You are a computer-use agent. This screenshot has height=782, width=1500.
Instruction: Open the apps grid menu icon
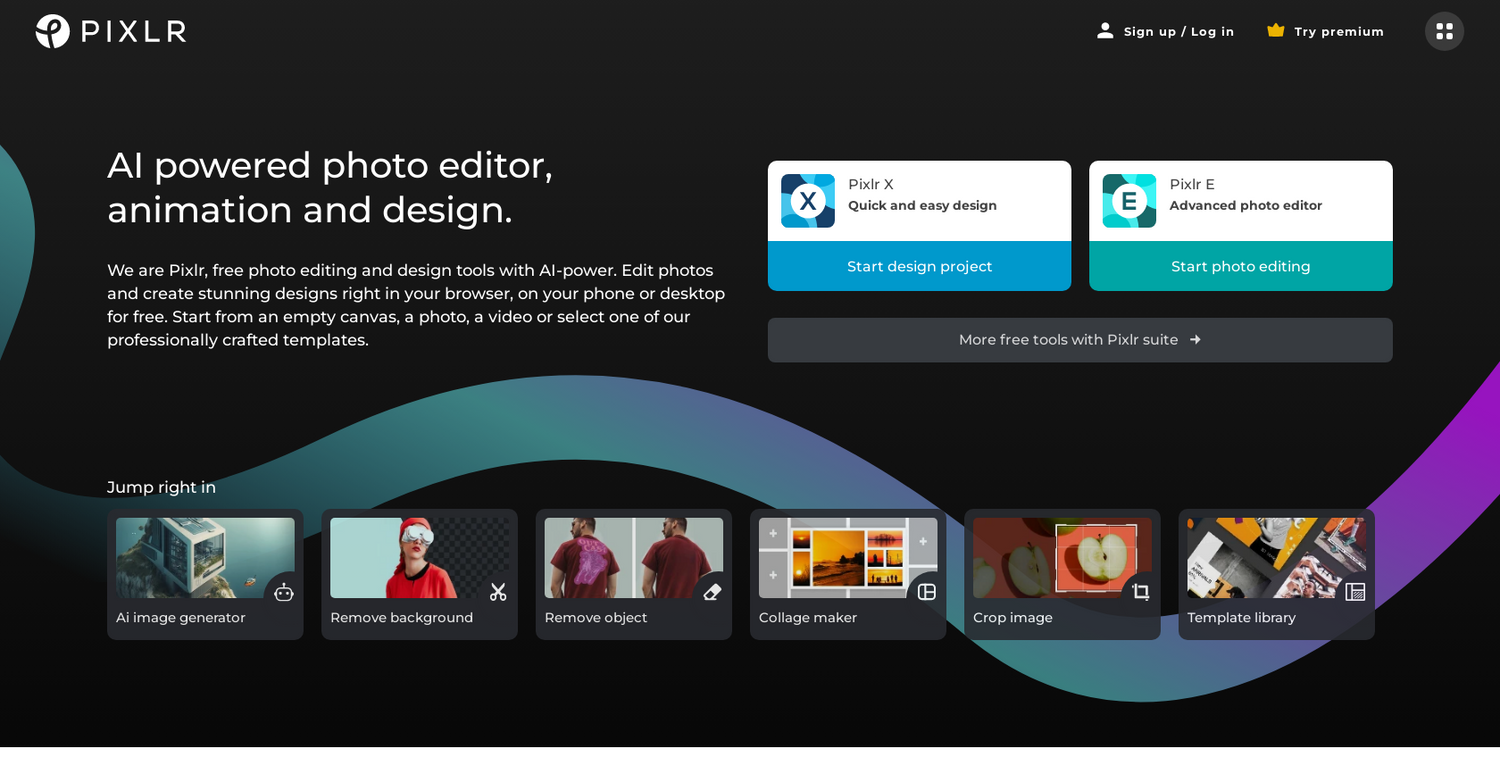(x=1444, y=31)
